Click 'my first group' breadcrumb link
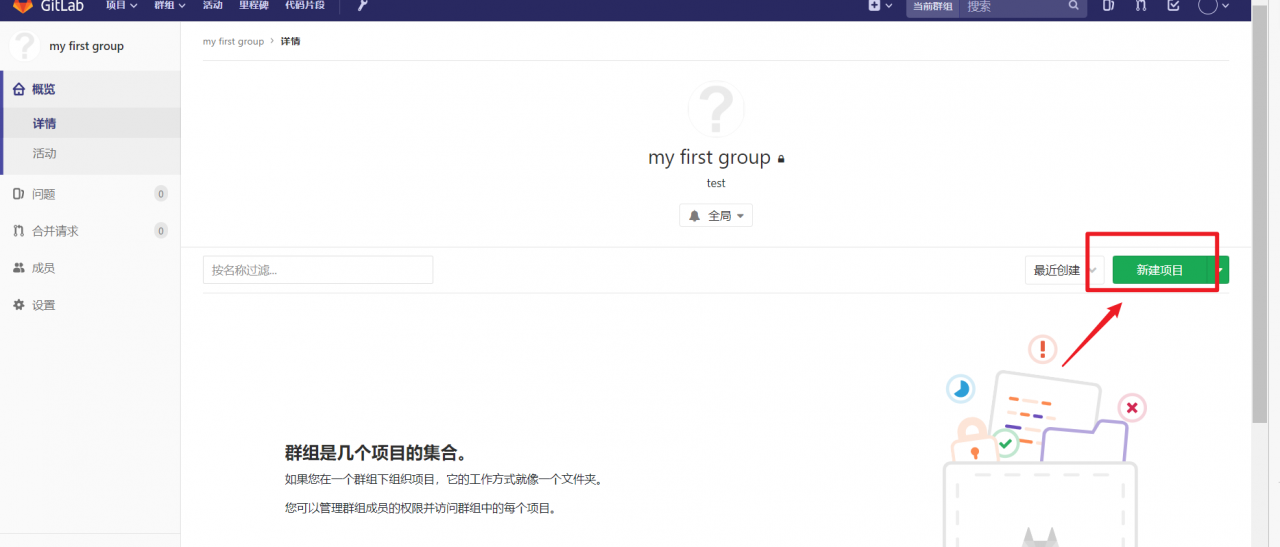The width and height of the screenshot is (1280, 547). [233, 42]
